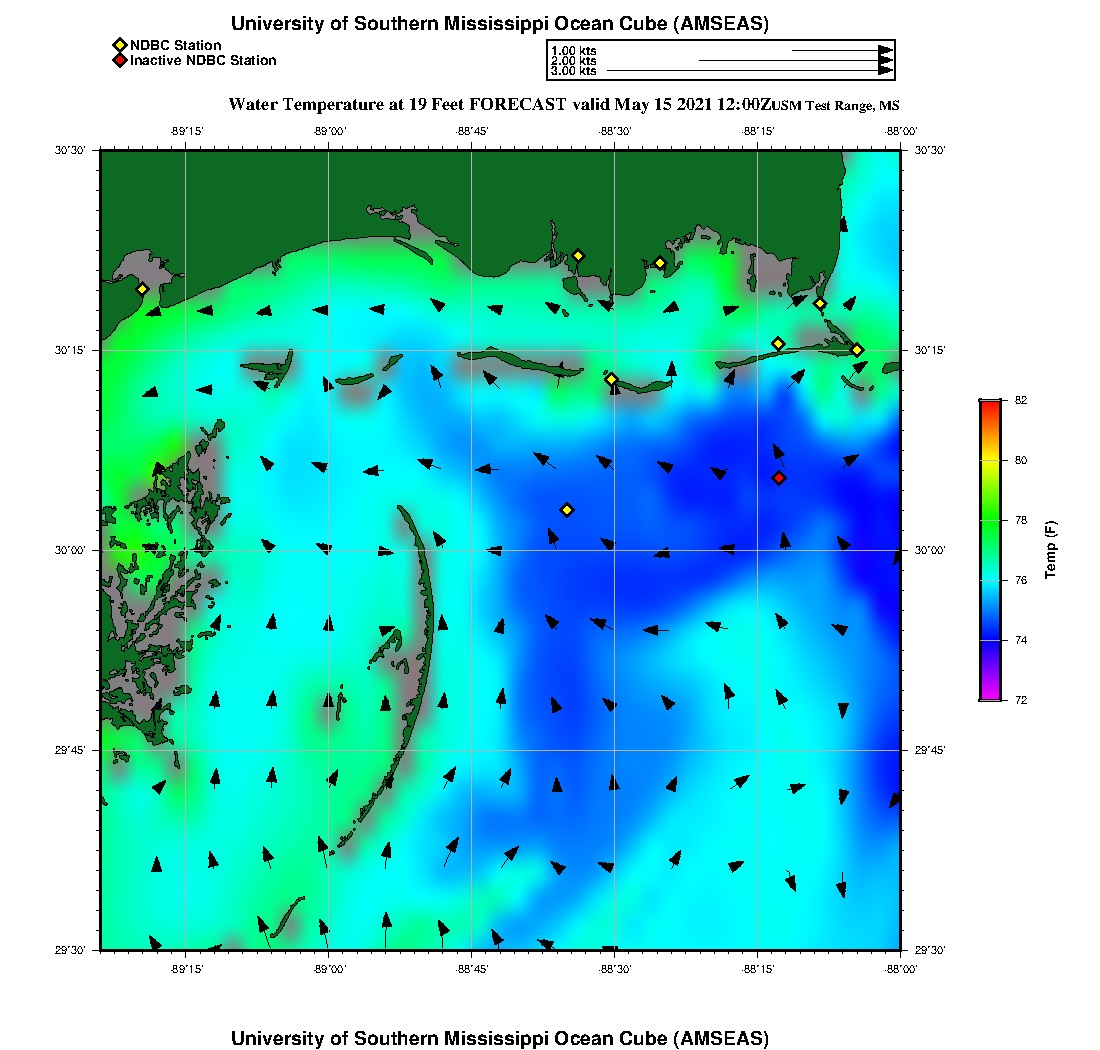Click the 'NDBC Station' legend text
The image size is (1100, 1050).
coord(175,46)
